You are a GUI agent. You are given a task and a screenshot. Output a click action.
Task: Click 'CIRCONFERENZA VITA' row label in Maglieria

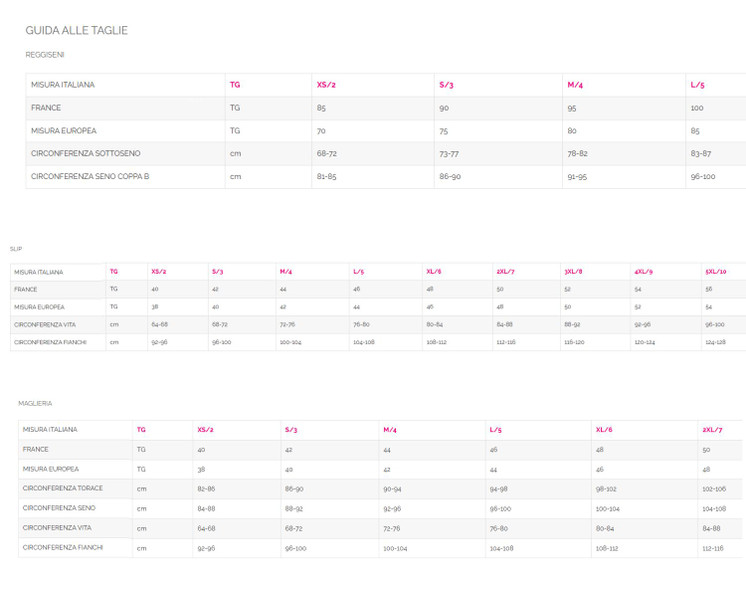click(57, 528)
